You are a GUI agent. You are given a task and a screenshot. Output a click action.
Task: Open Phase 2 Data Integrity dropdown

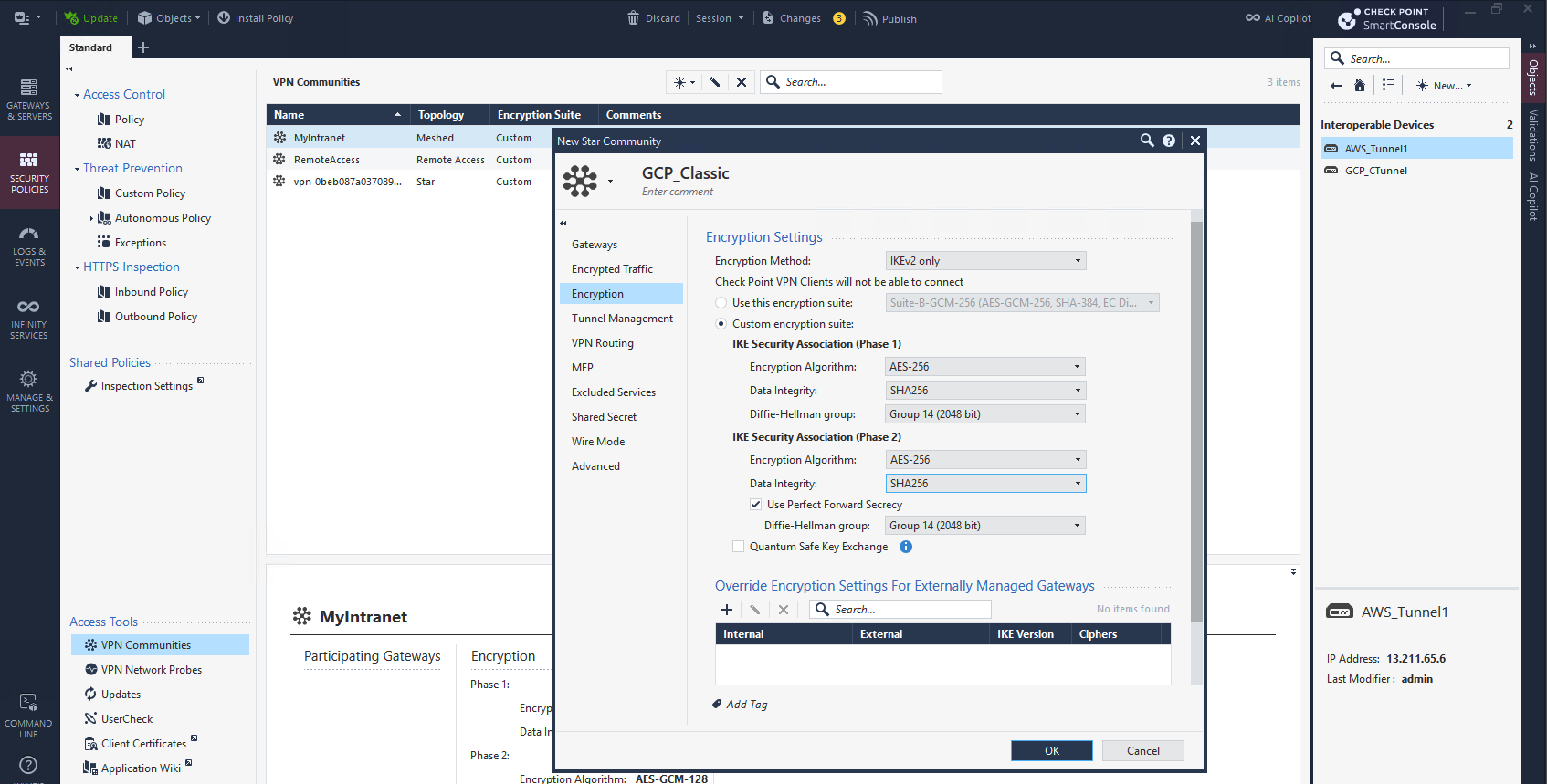[985, 484]
